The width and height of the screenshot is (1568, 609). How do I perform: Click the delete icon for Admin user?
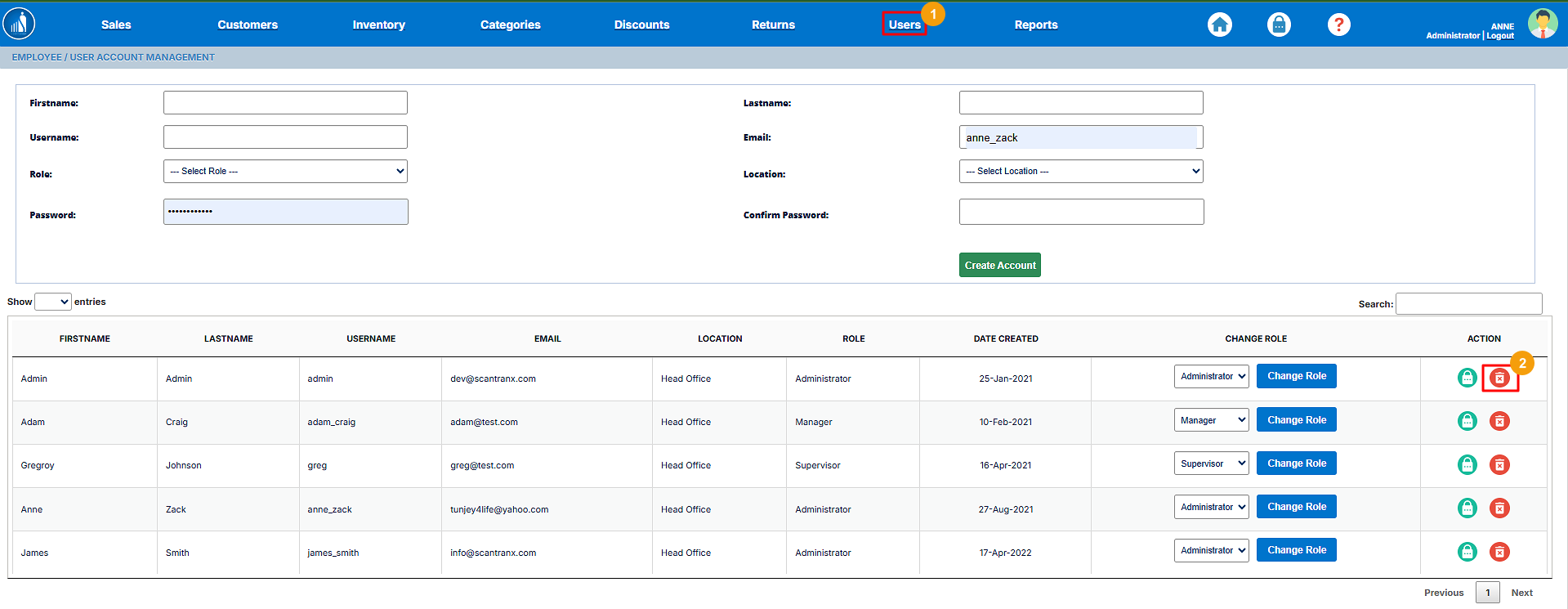click(1499, 378)
